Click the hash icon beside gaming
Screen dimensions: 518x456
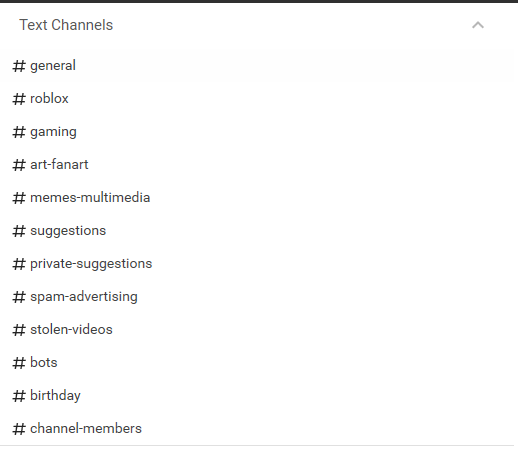coord(19,132)
